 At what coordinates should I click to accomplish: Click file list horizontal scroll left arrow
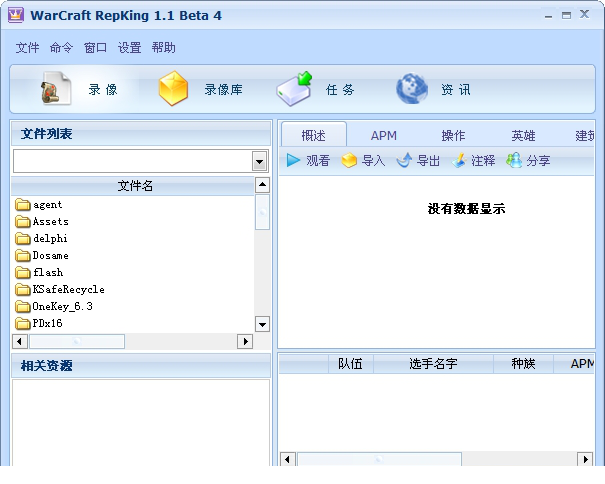[x=20, y=341]
